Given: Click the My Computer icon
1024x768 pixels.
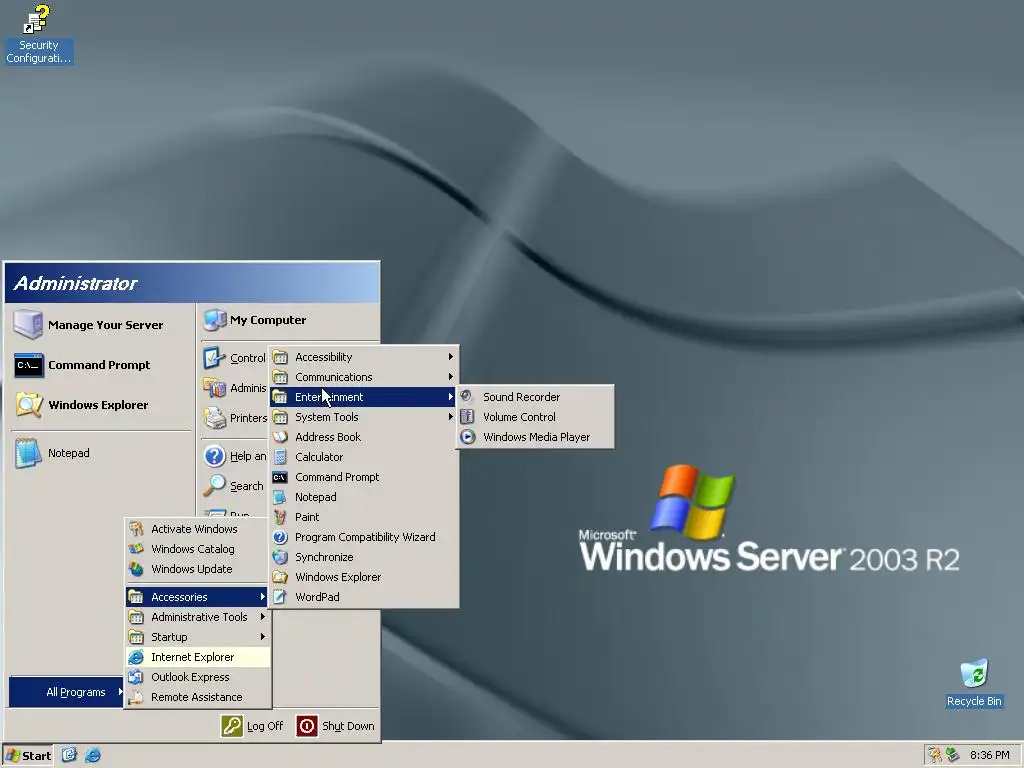Looking at the screenshot, I should (x=215, y=319).
